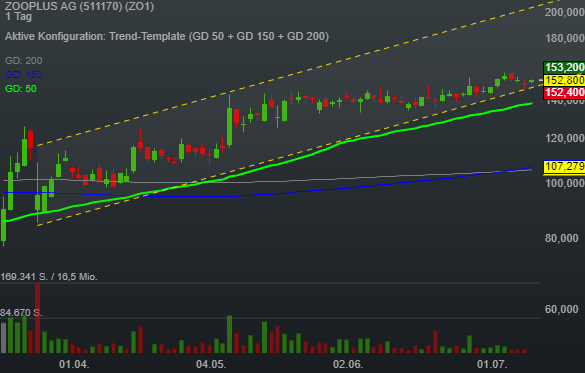Viewport: 585px width, 373px height.
Task: Click the 120,000 axis value
Action: click(x=564, y=138)
